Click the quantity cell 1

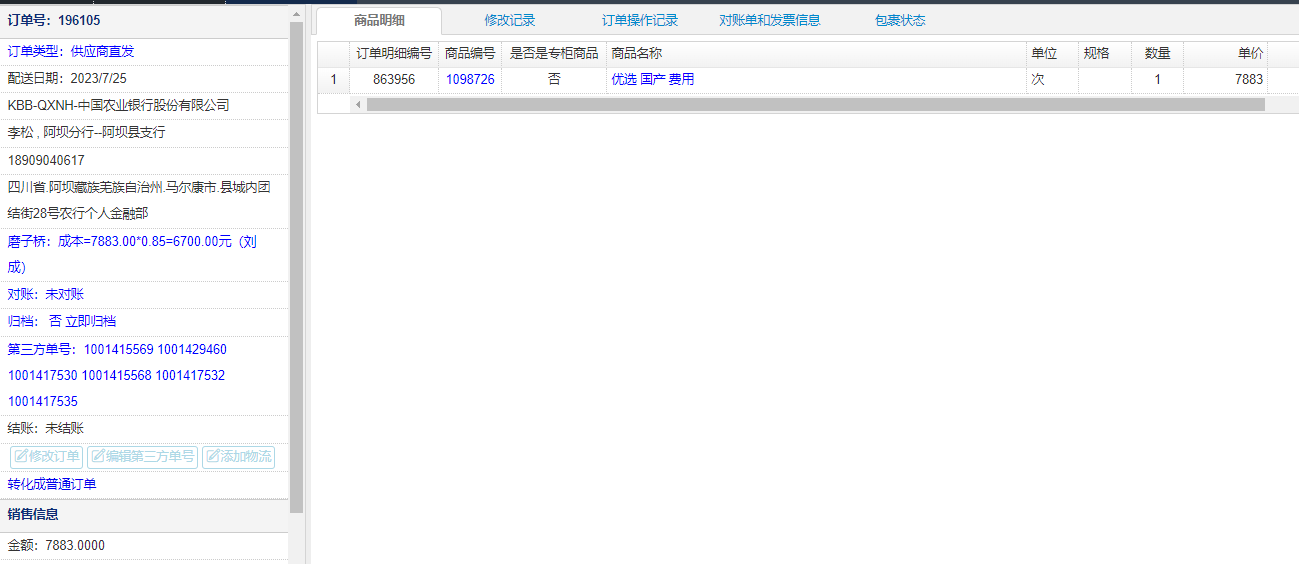[x=1157, y=79]
